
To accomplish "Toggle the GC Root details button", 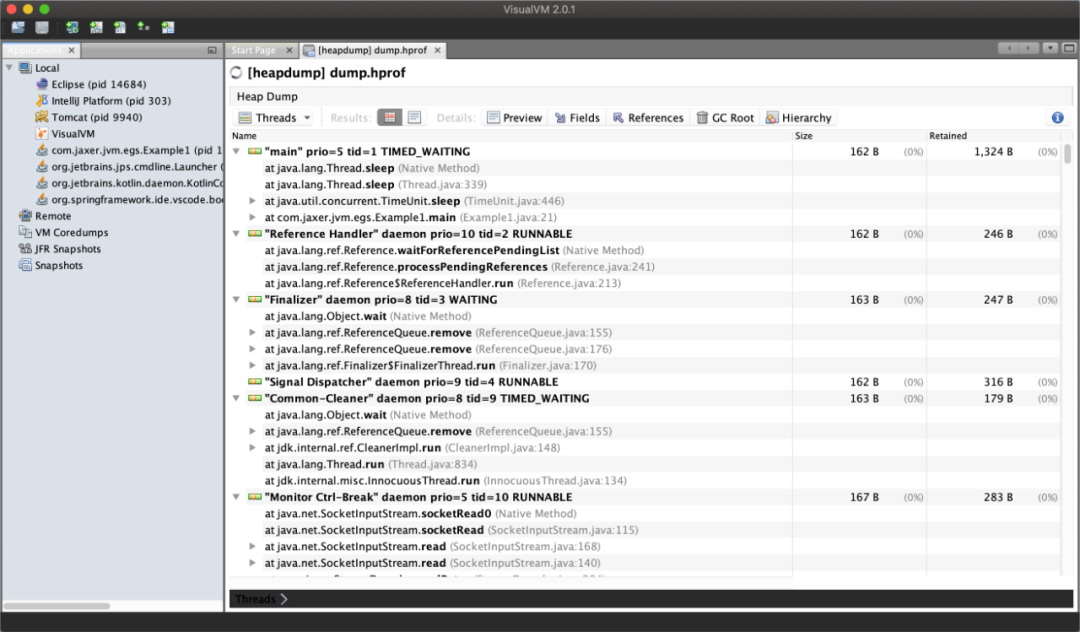I will point(725,118).
